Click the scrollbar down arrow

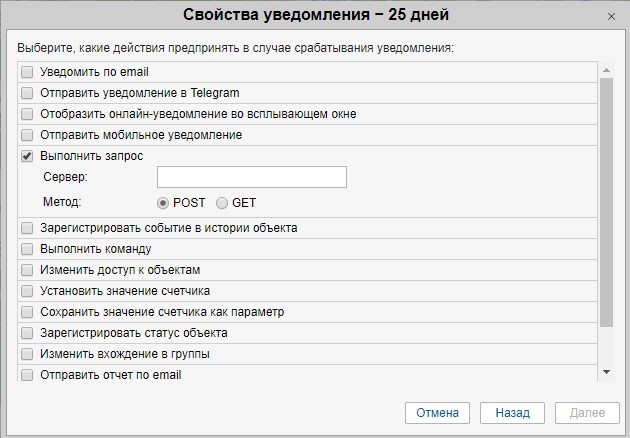[605, 372]
